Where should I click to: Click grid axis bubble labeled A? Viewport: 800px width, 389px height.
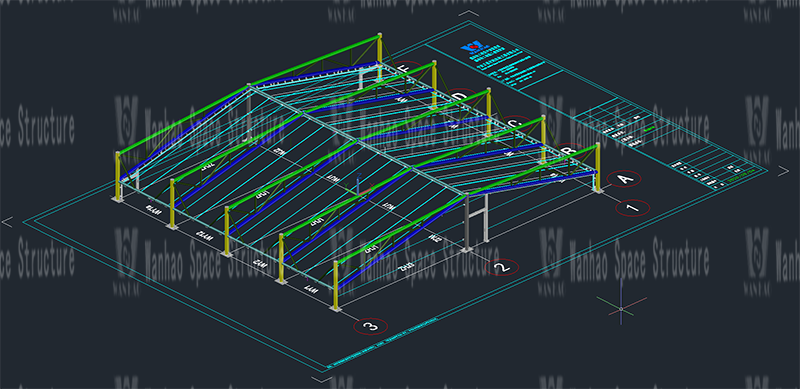pos(624,179)
